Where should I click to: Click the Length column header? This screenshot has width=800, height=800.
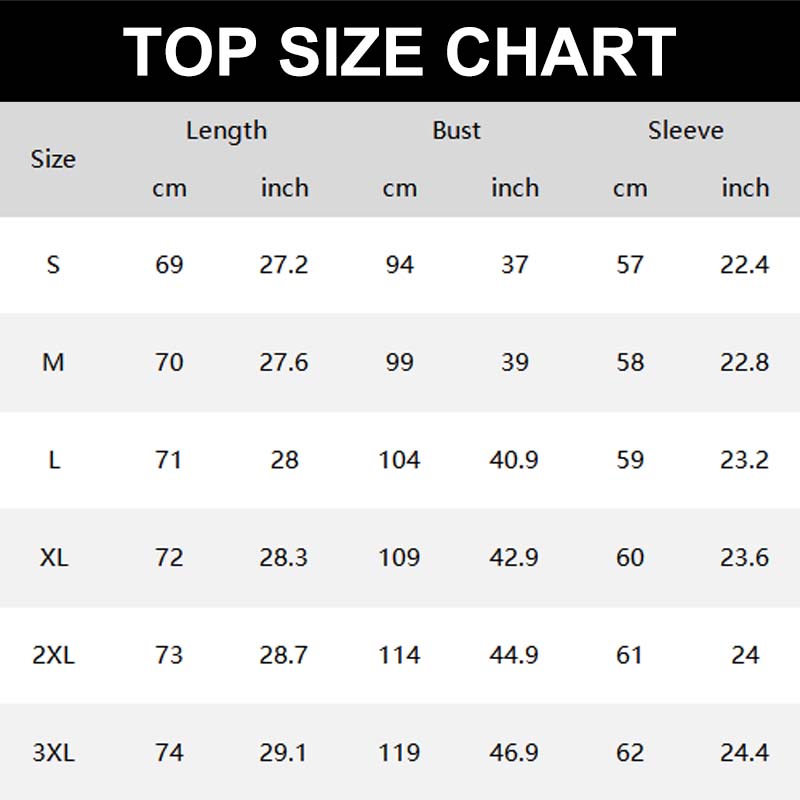point(226,130)
